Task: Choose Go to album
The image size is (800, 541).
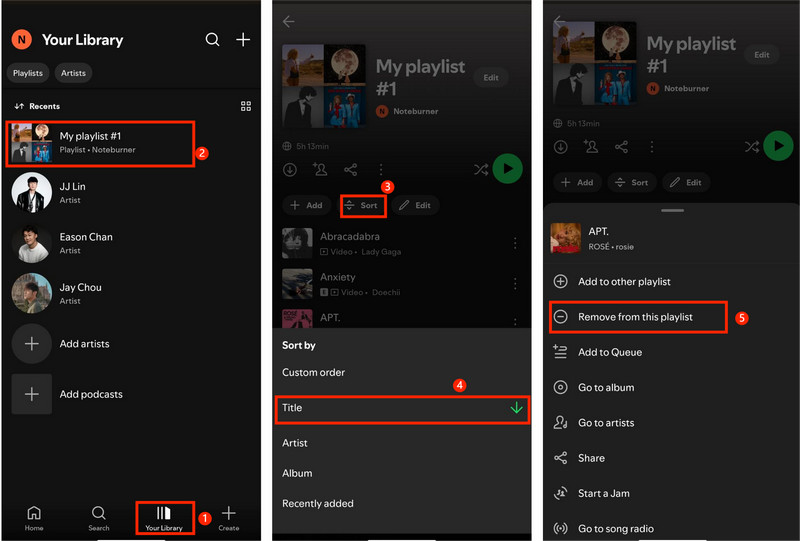Action: pos(671,387)
